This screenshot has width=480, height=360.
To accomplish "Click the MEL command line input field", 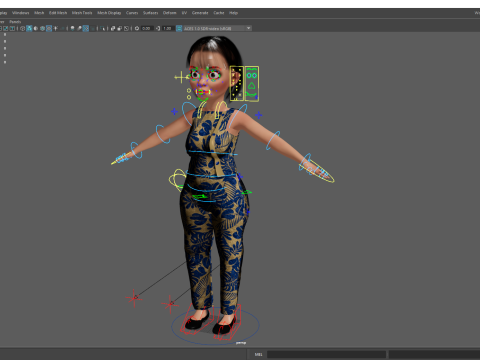I will pos(326,354).
